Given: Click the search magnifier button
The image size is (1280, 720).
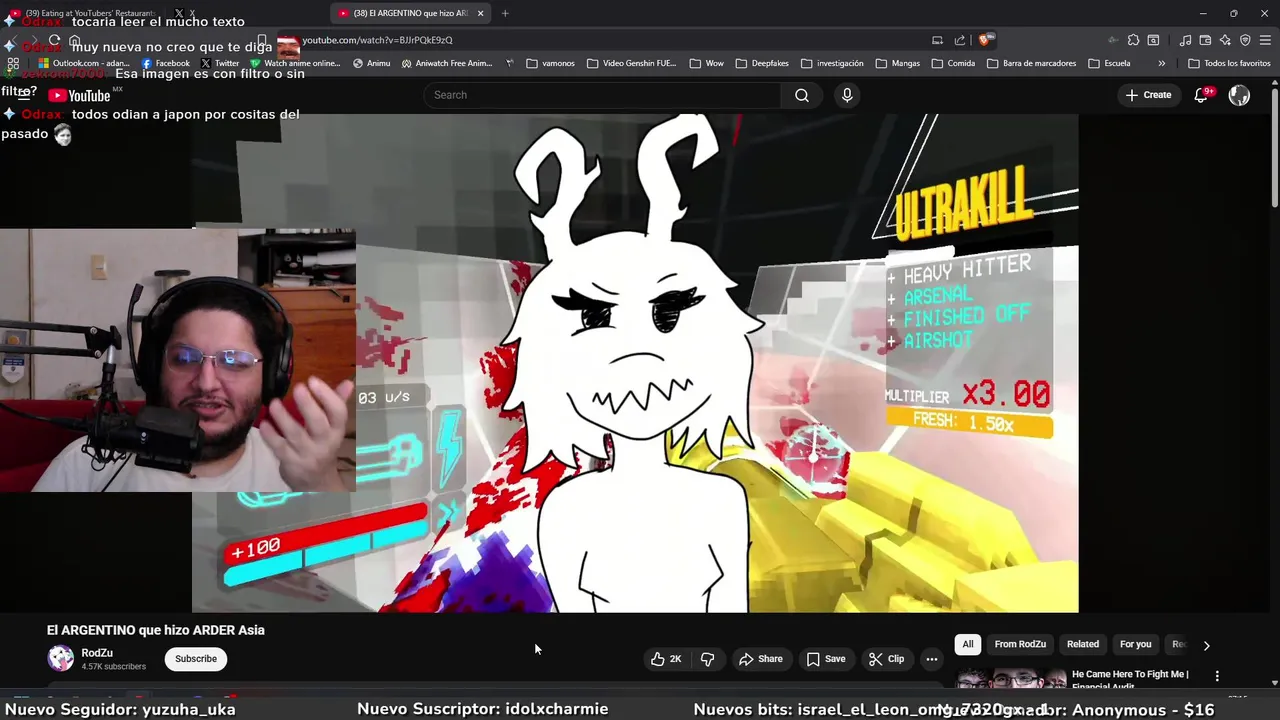Looking at the screenshot, I should [802, 95].
